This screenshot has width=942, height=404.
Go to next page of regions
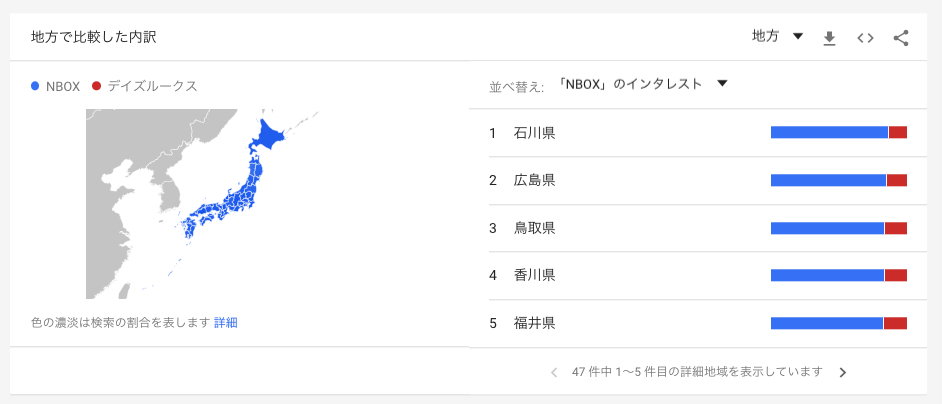[x=842, y=372]
